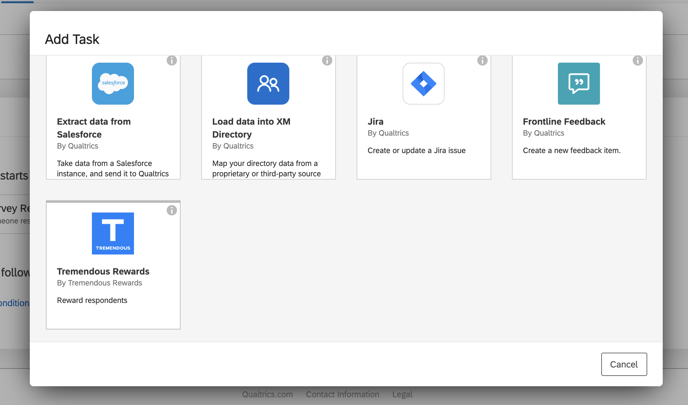Show info icon on Frontline Feedback card
The height and width of the screenshot is (405, 688).
tap(638, 61)
